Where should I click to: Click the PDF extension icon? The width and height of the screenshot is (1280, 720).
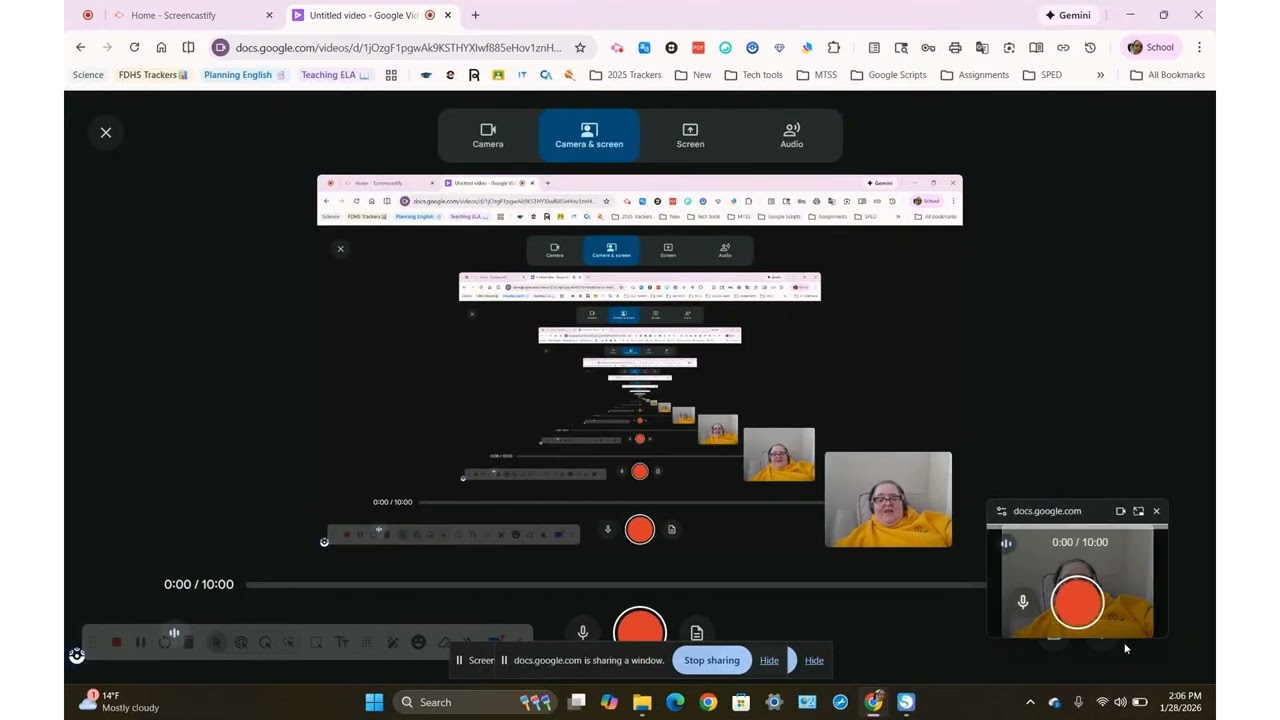coord(698,47)
